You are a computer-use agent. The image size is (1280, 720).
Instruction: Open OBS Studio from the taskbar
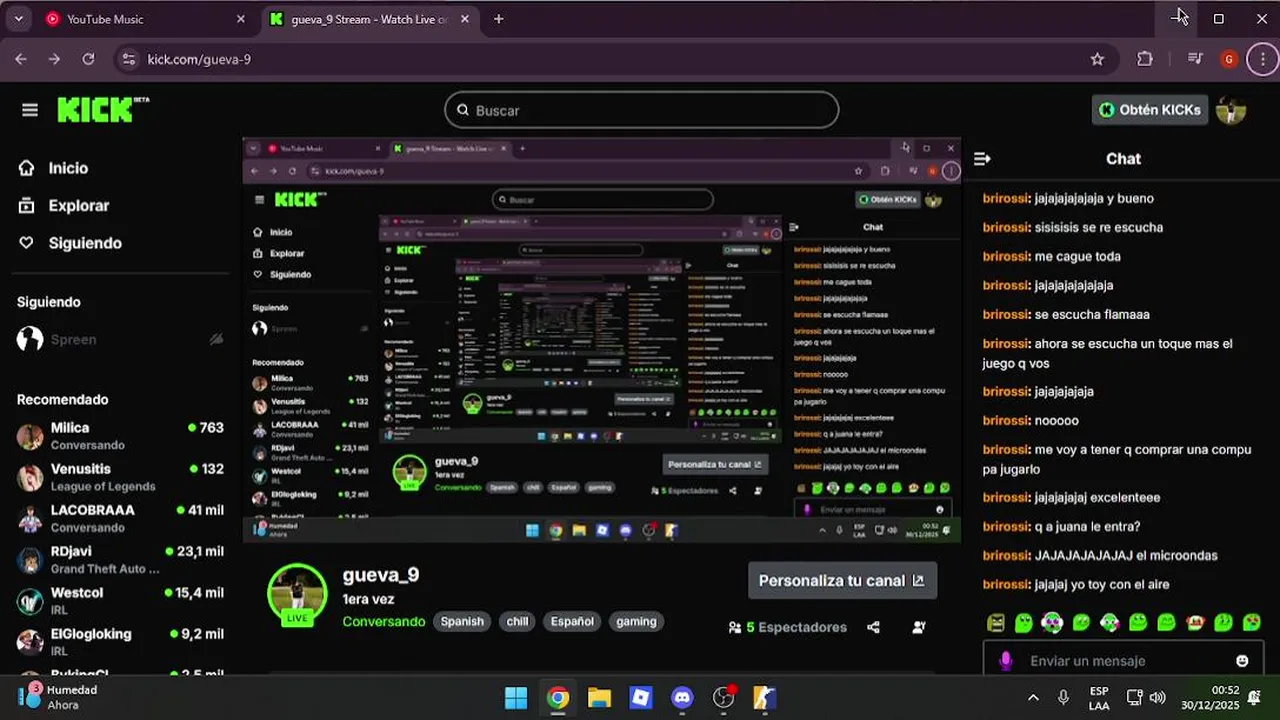click(x=724, y=697)
